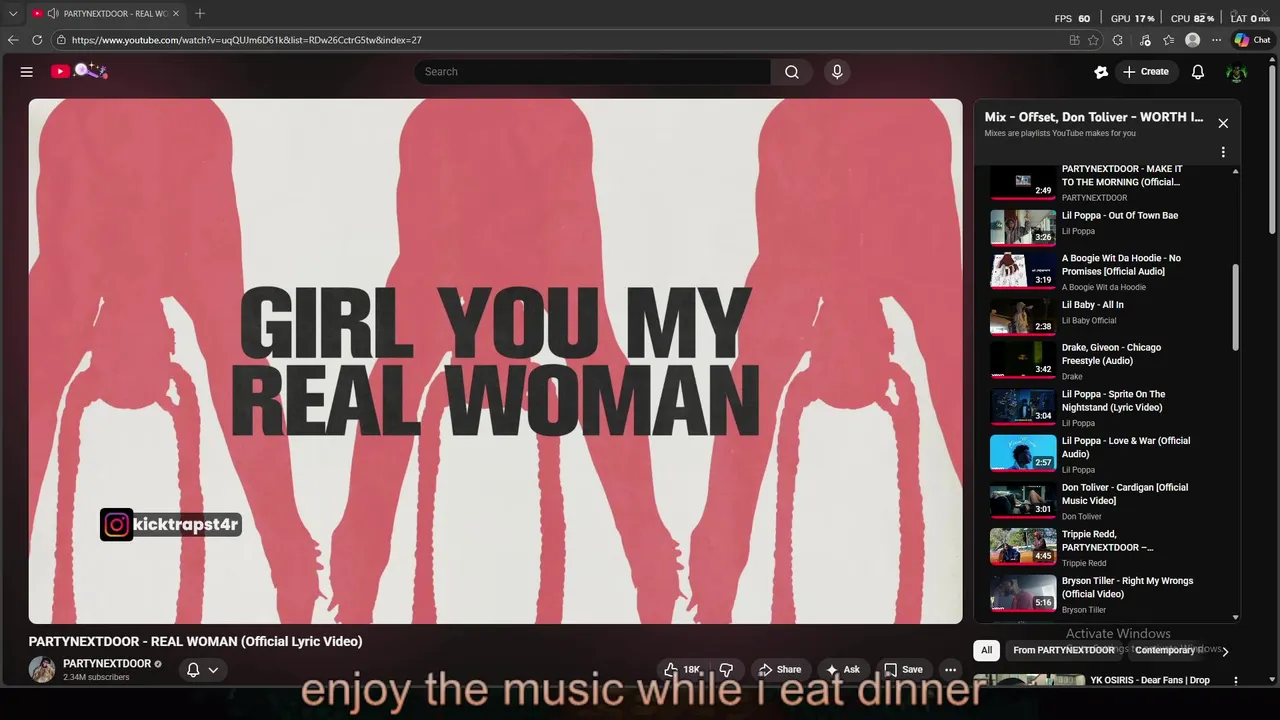The height and width of the screenshot is (720, 1280).
Task: Open browser extensions icon
Action: 1118,40
